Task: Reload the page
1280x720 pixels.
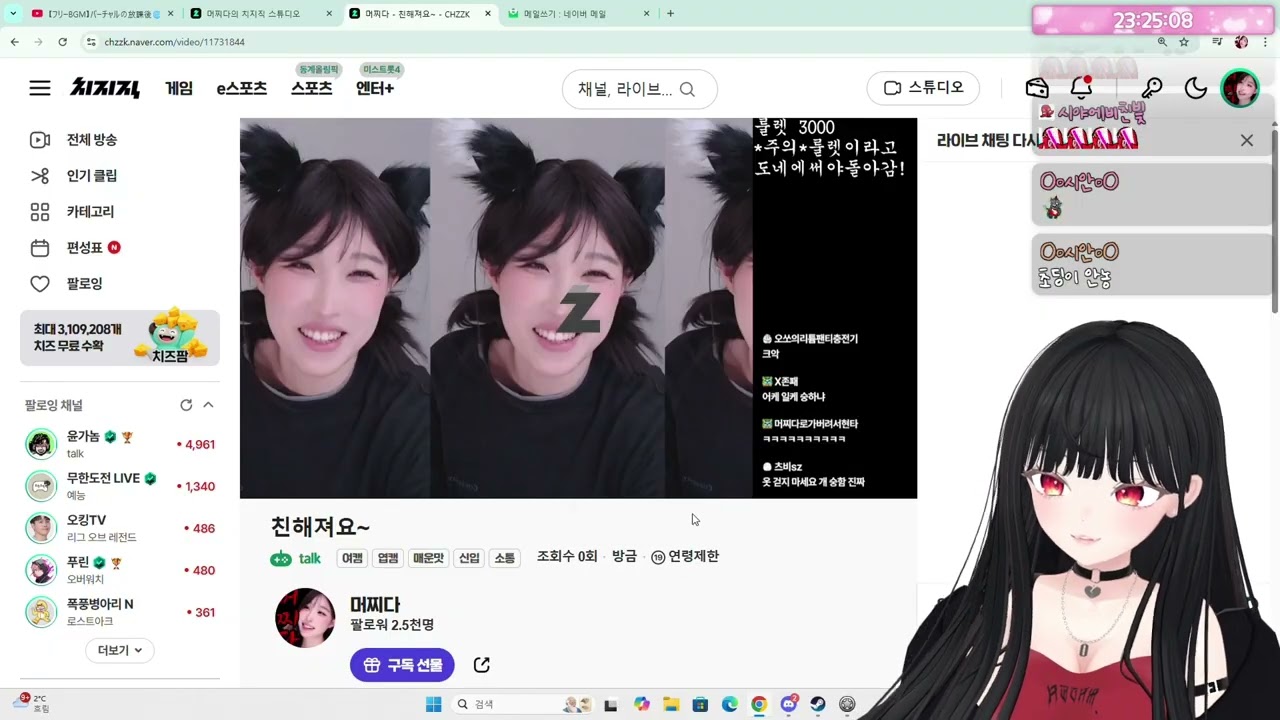Action: 62,42
